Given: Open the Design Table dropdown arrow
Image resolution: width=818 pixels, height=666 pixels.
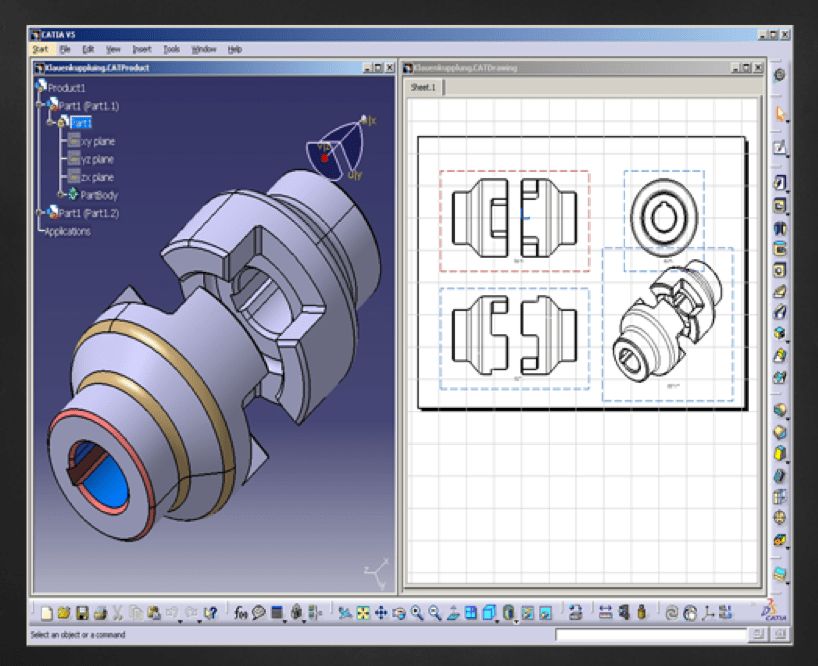Looking at the screenshot, I should tap(285, 621).
